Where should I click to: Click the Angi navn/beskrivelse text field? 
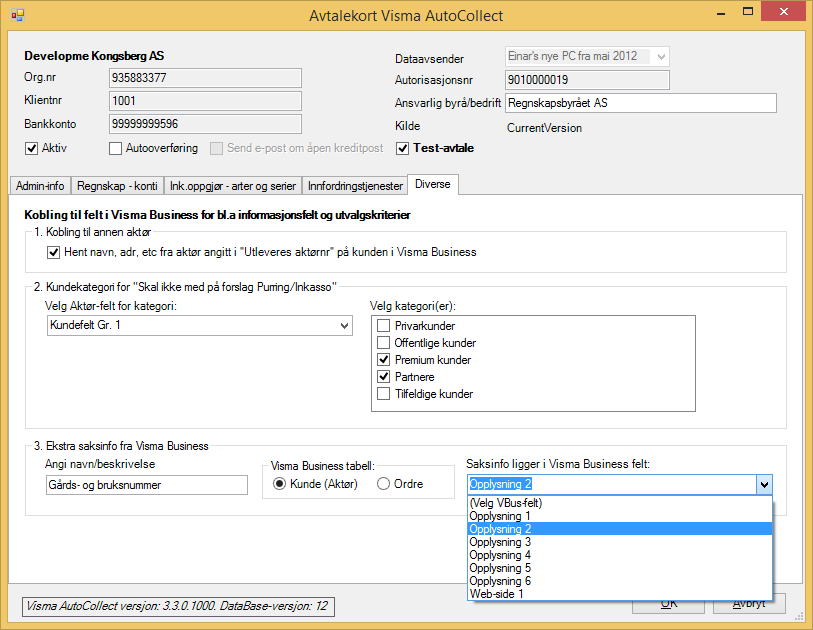[x=147, y=485]
